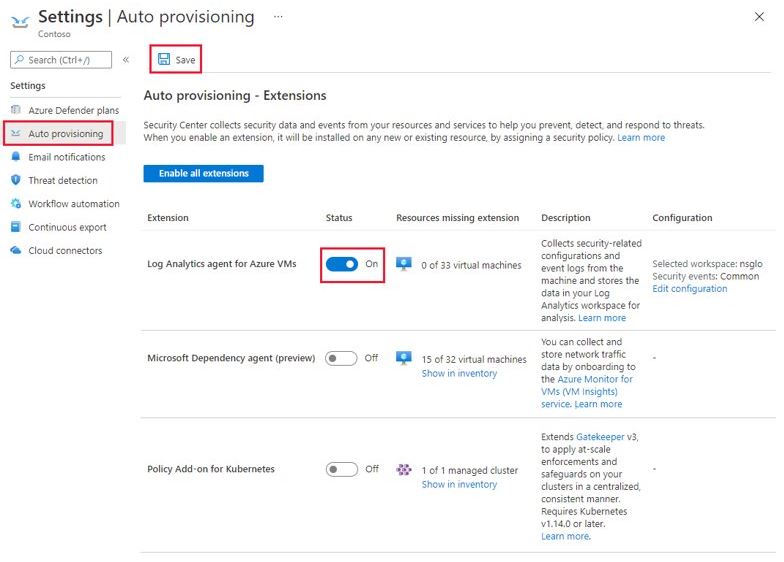Turn off the Log Analytics agent toggle
Viewport: 784px width, 562px height.
tap(342, 264)
